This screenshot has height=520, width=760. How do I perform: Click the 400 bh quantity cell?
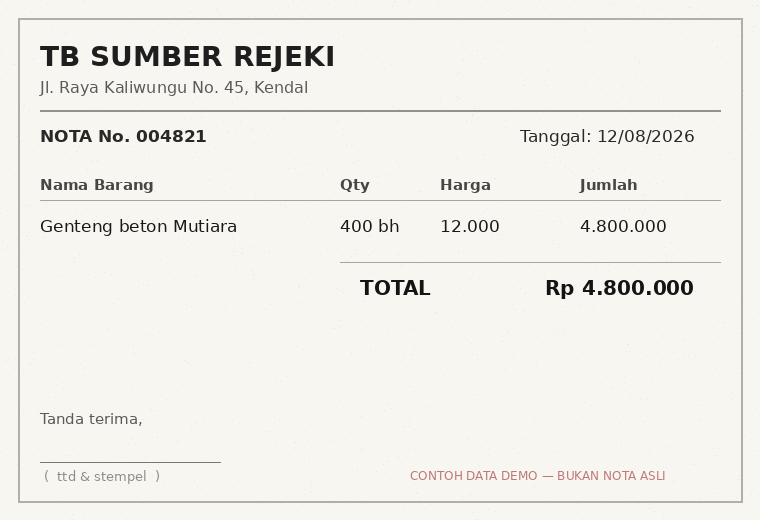370,226
